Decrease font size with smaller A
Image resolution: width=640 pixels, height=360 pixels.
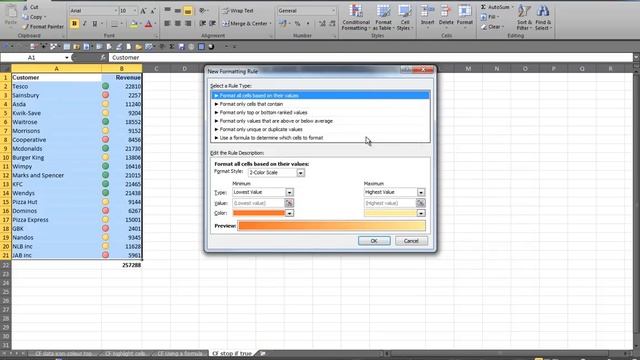(x=153, y=11)
